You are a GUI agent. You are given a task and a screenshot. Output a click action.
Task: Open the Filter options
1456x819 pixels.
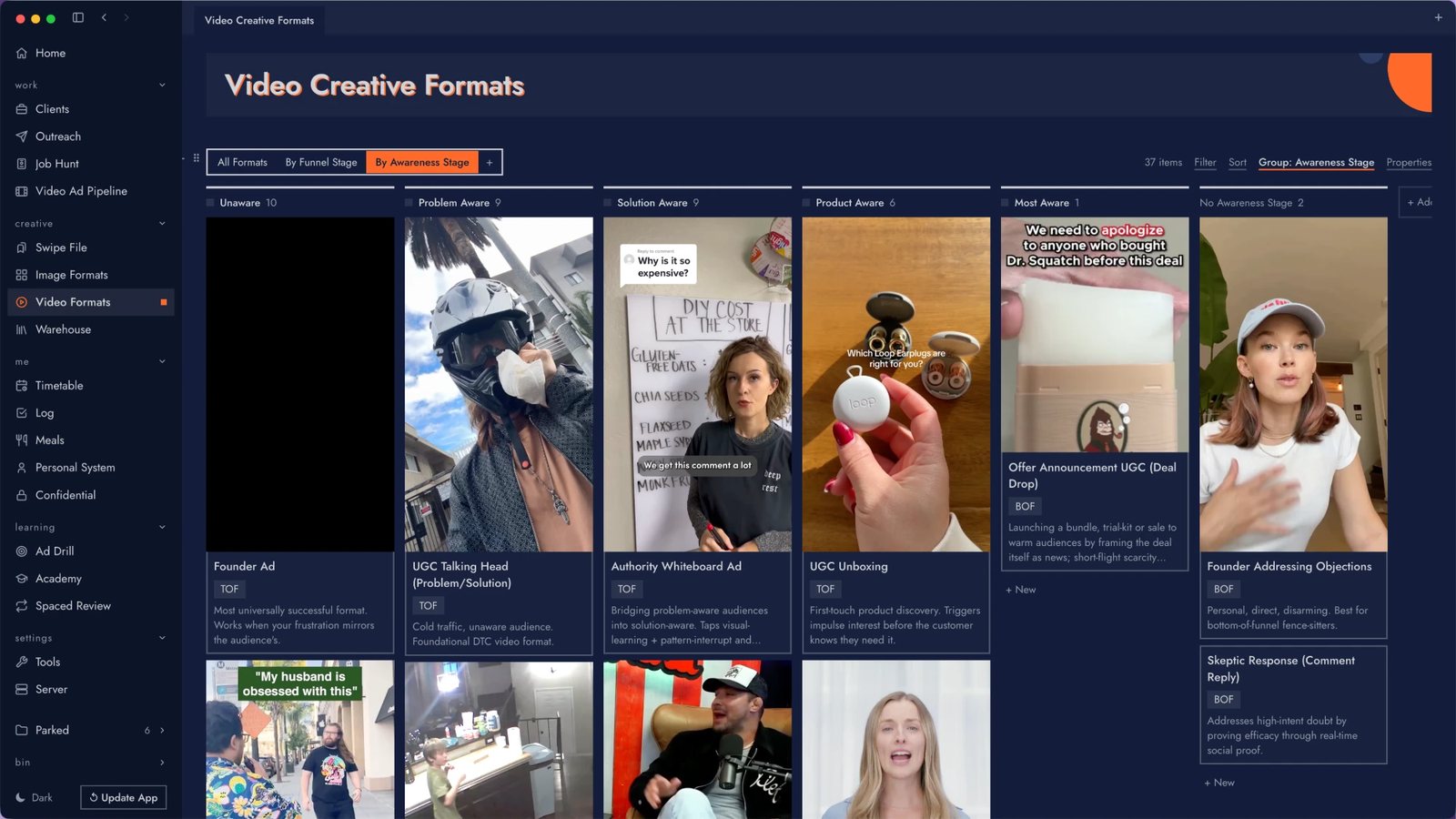1205,162
